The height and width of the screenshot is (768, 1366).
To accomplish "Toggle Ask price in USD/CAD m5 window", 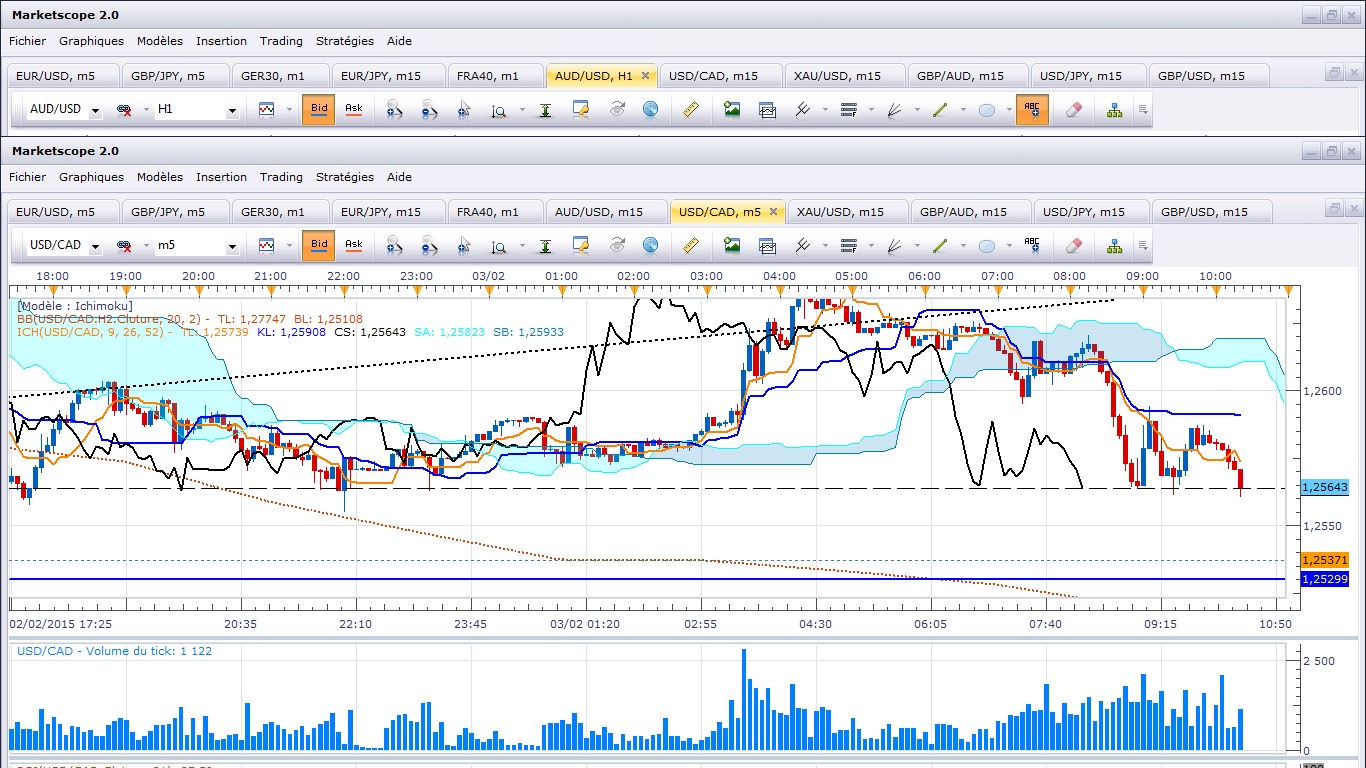I will [x=353, y=245].
